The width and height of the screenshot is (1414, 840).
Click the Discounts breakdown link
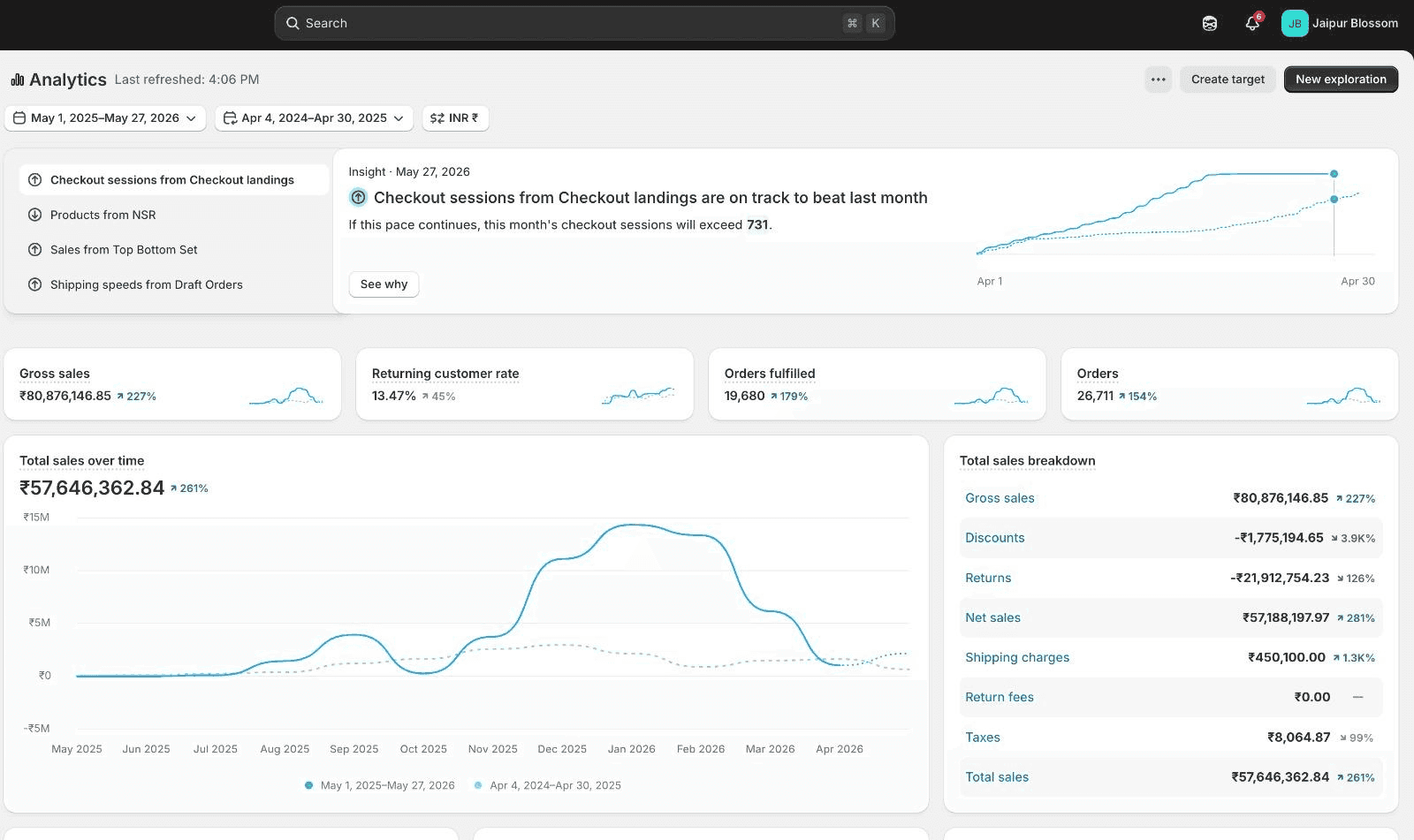995,538
